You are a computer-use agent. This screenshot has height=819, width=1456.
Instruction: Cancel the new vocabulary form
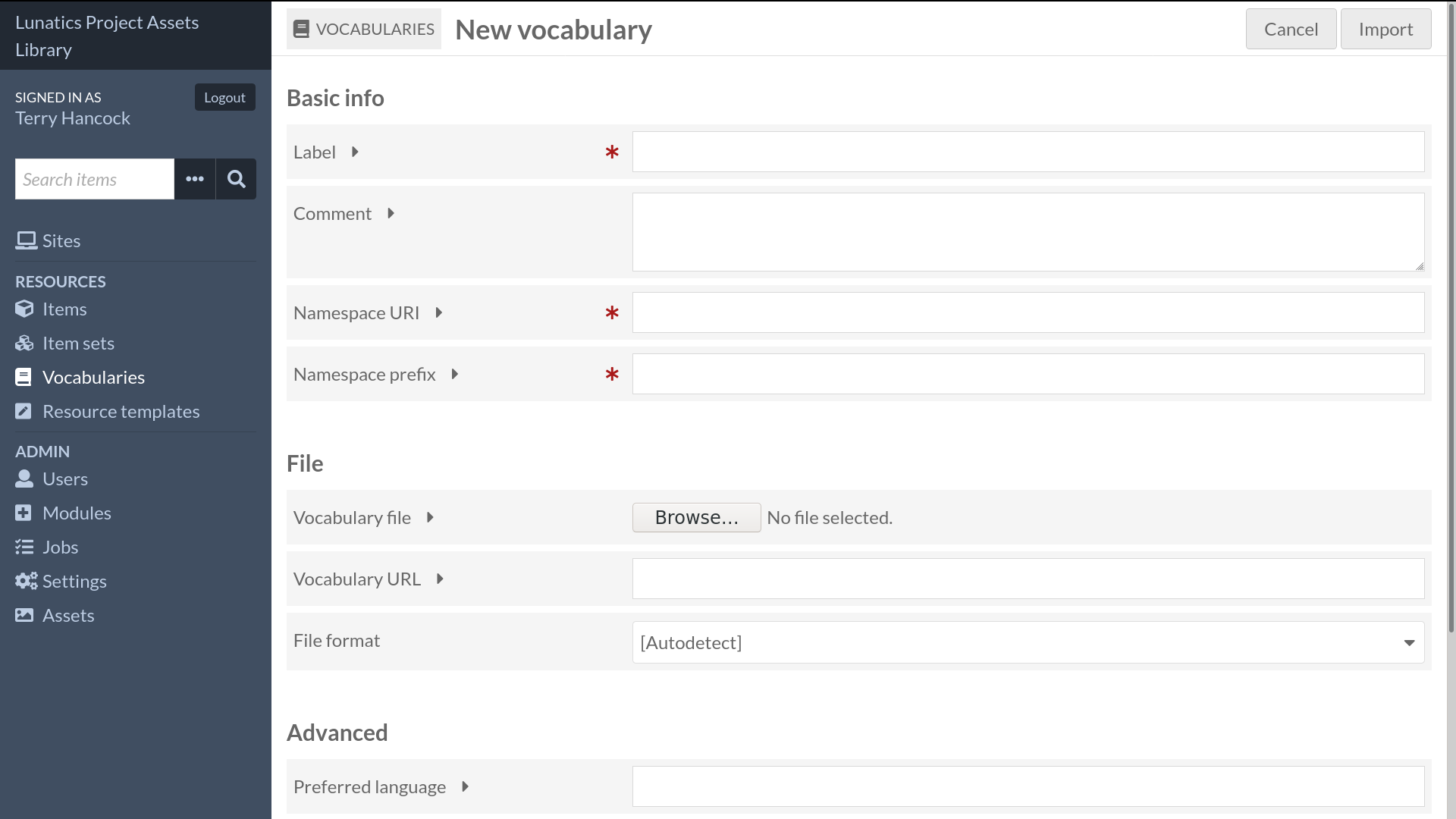[x=1291, y=29]
